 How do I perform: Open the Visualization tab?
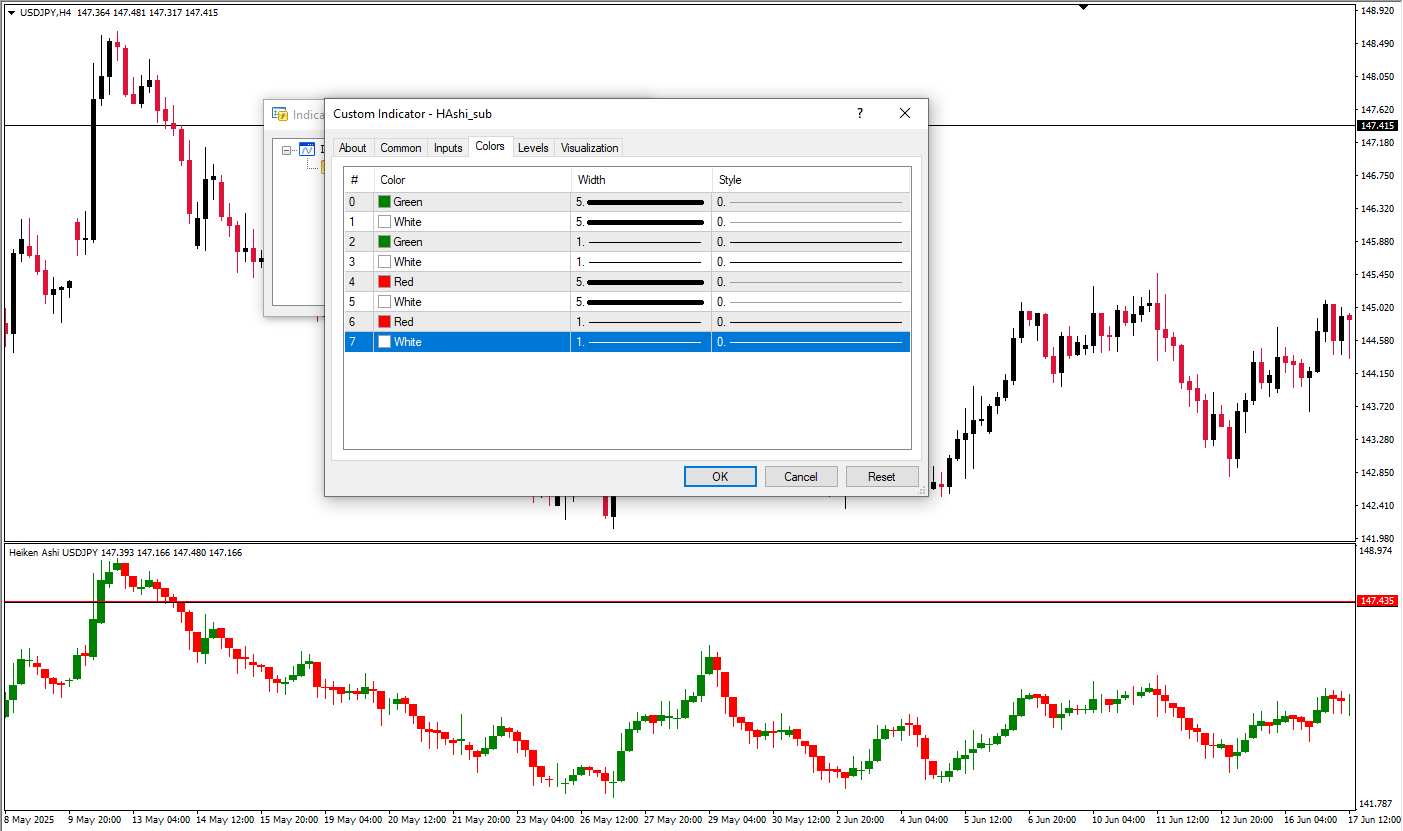tap(589, 148)
